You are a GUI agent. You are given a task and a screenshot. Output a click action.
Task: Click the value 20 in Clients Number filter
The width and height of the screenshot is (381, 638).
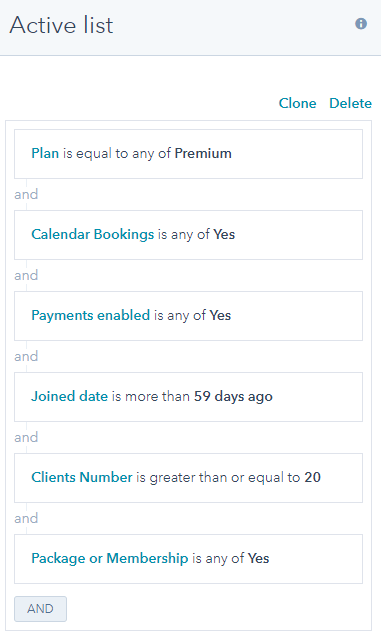point(312,477)
